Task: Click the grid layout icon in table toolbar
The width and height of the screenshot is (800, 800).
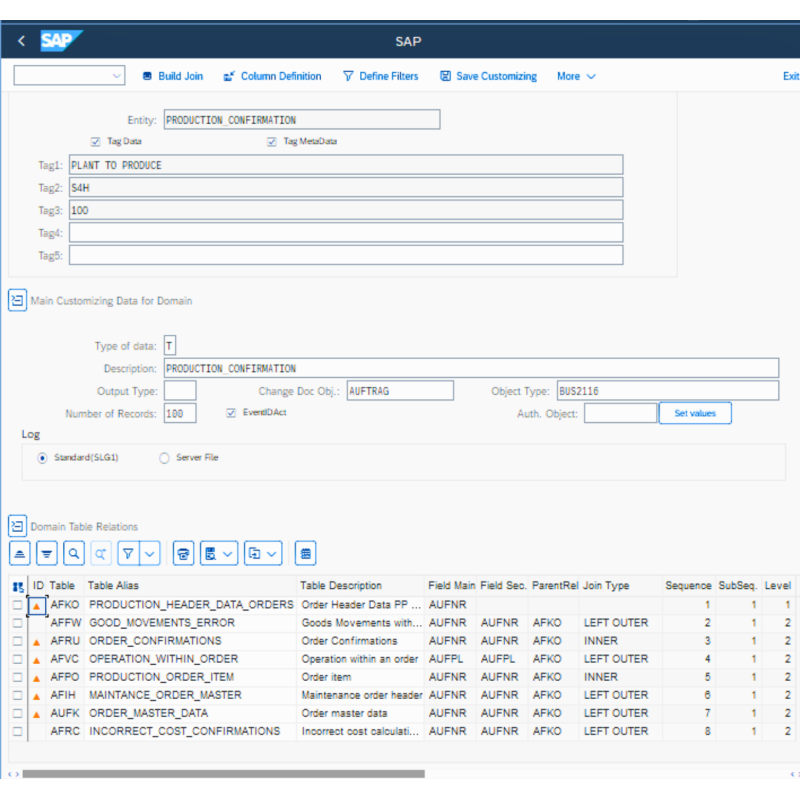Action: 306,553
